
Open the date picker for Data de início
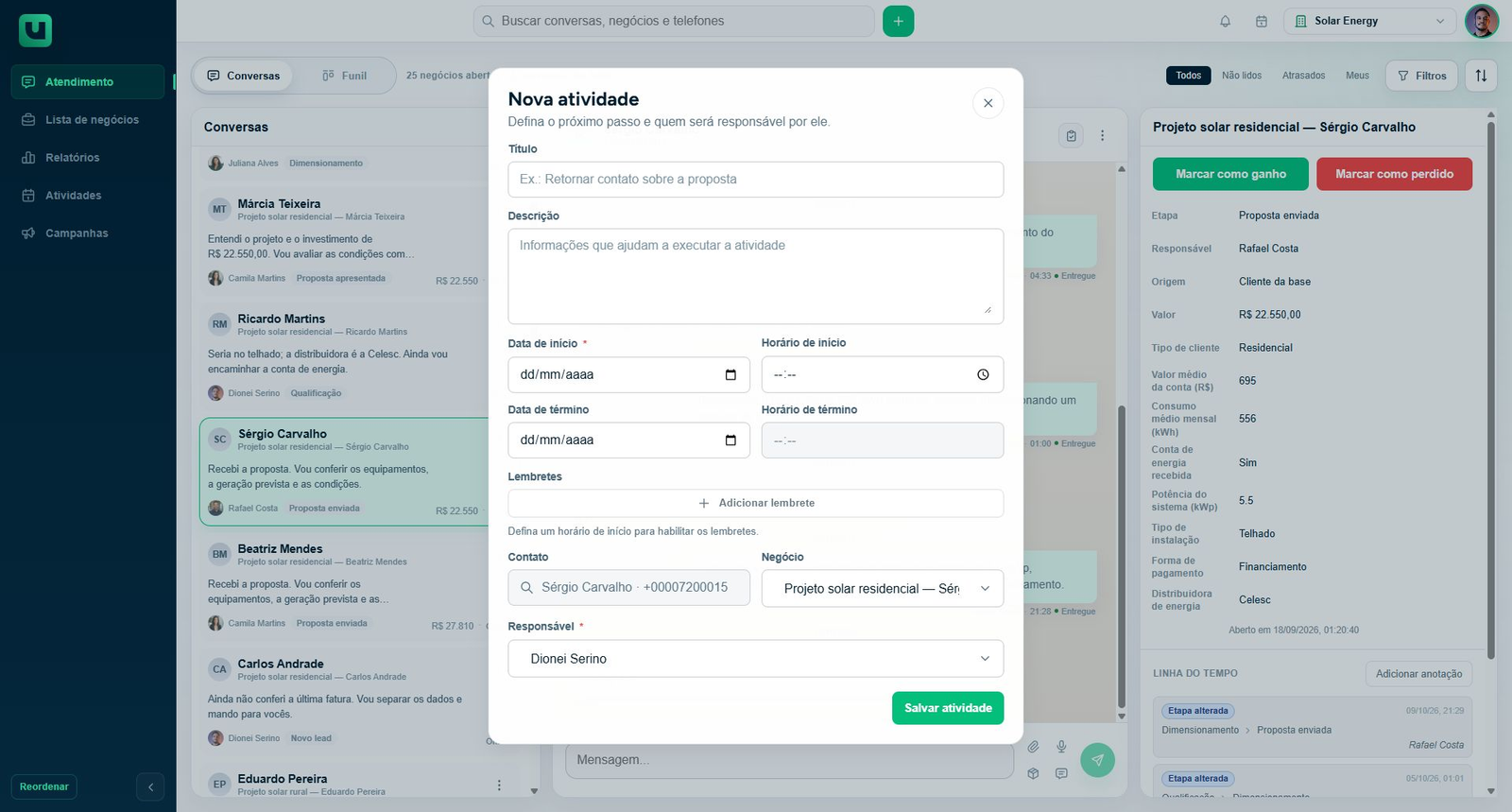click(730, 375)
